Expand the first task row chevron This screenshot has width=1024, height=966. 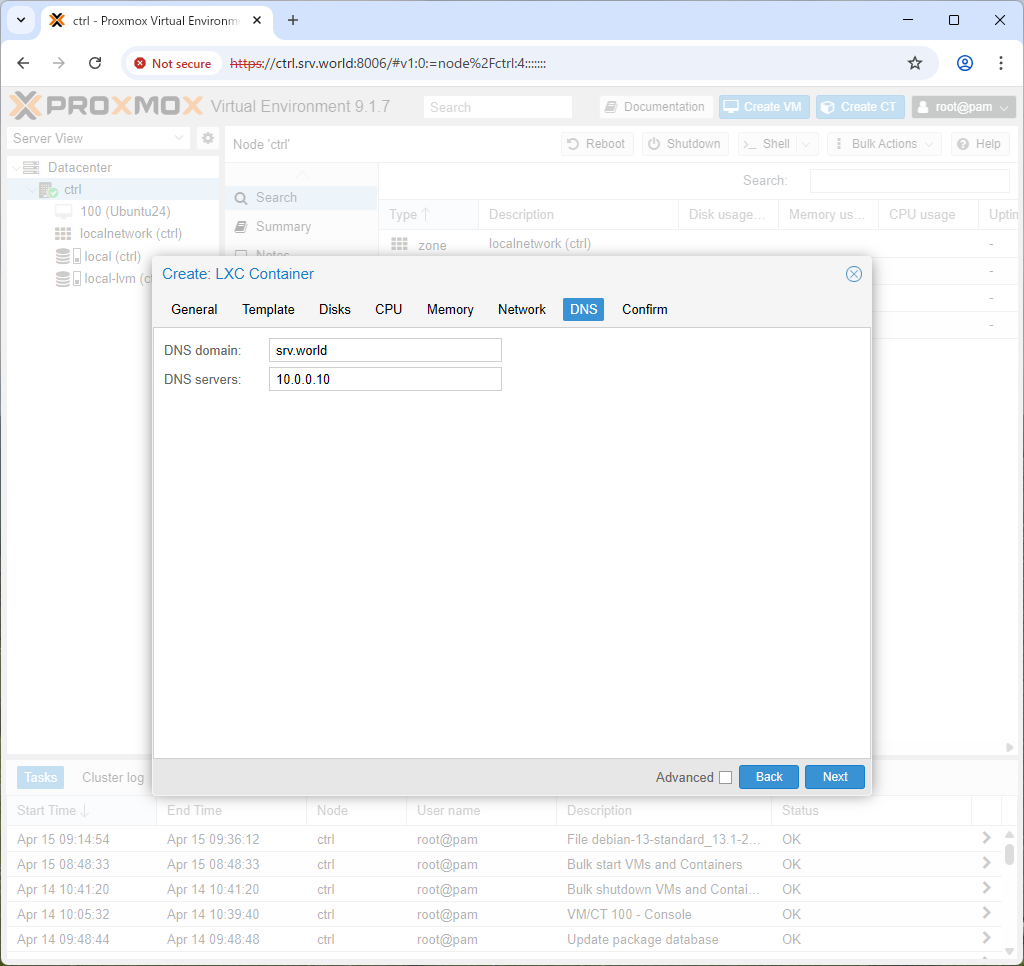tap(986, 838)
